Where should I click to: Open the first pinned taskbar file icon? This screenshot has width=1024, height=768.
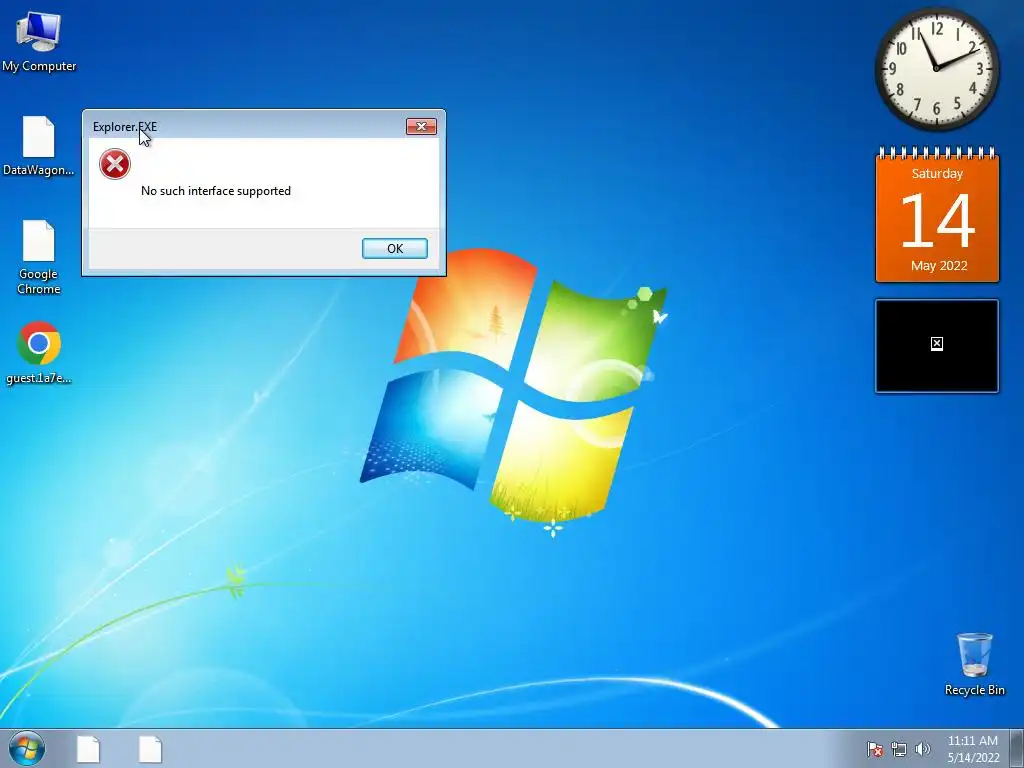88,749
